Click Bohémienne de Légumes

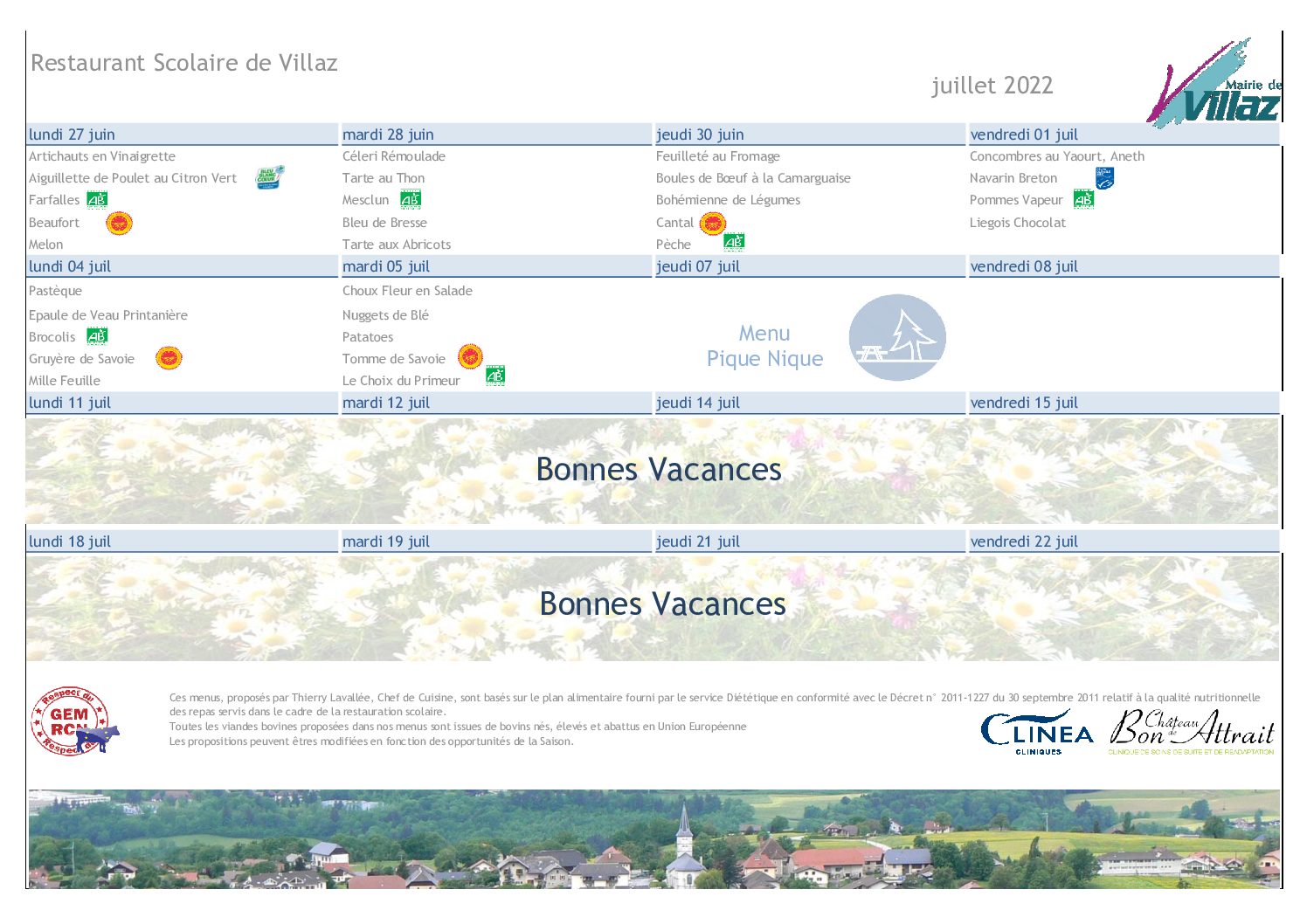pos(728,200)
